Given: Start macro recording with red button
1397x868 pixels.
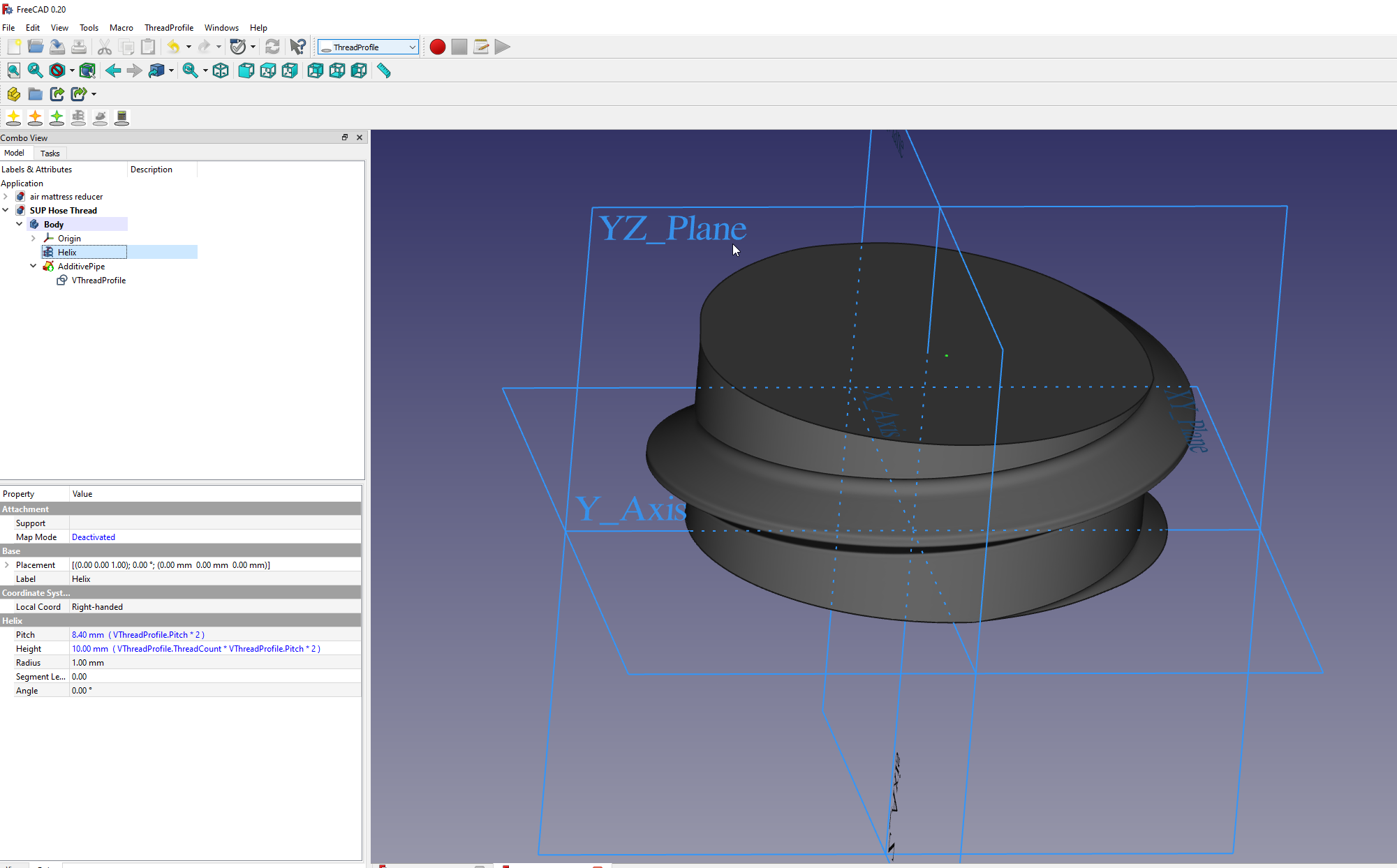Looking at the screenshot, I should pyautogui.click(x=437, y=47).
